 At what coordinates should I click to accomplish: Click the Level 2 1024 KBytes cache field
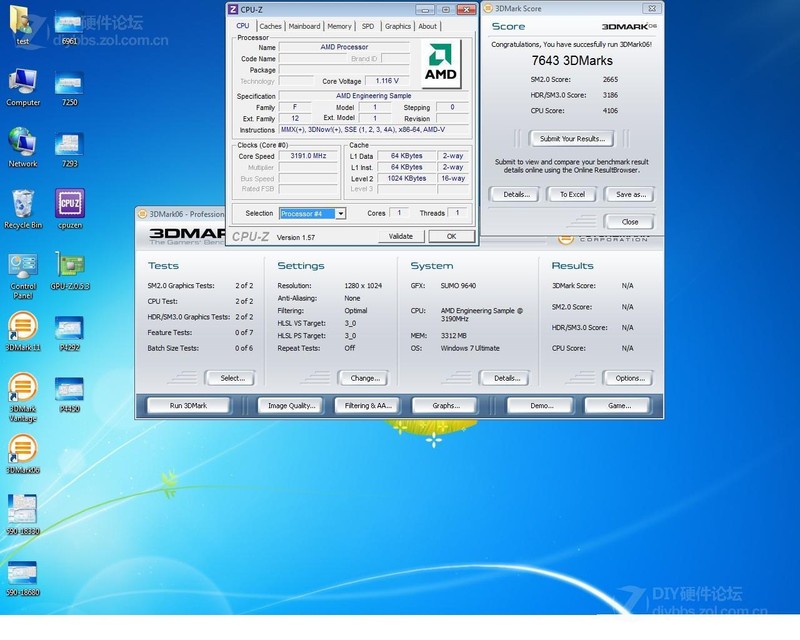pos(407,179)
